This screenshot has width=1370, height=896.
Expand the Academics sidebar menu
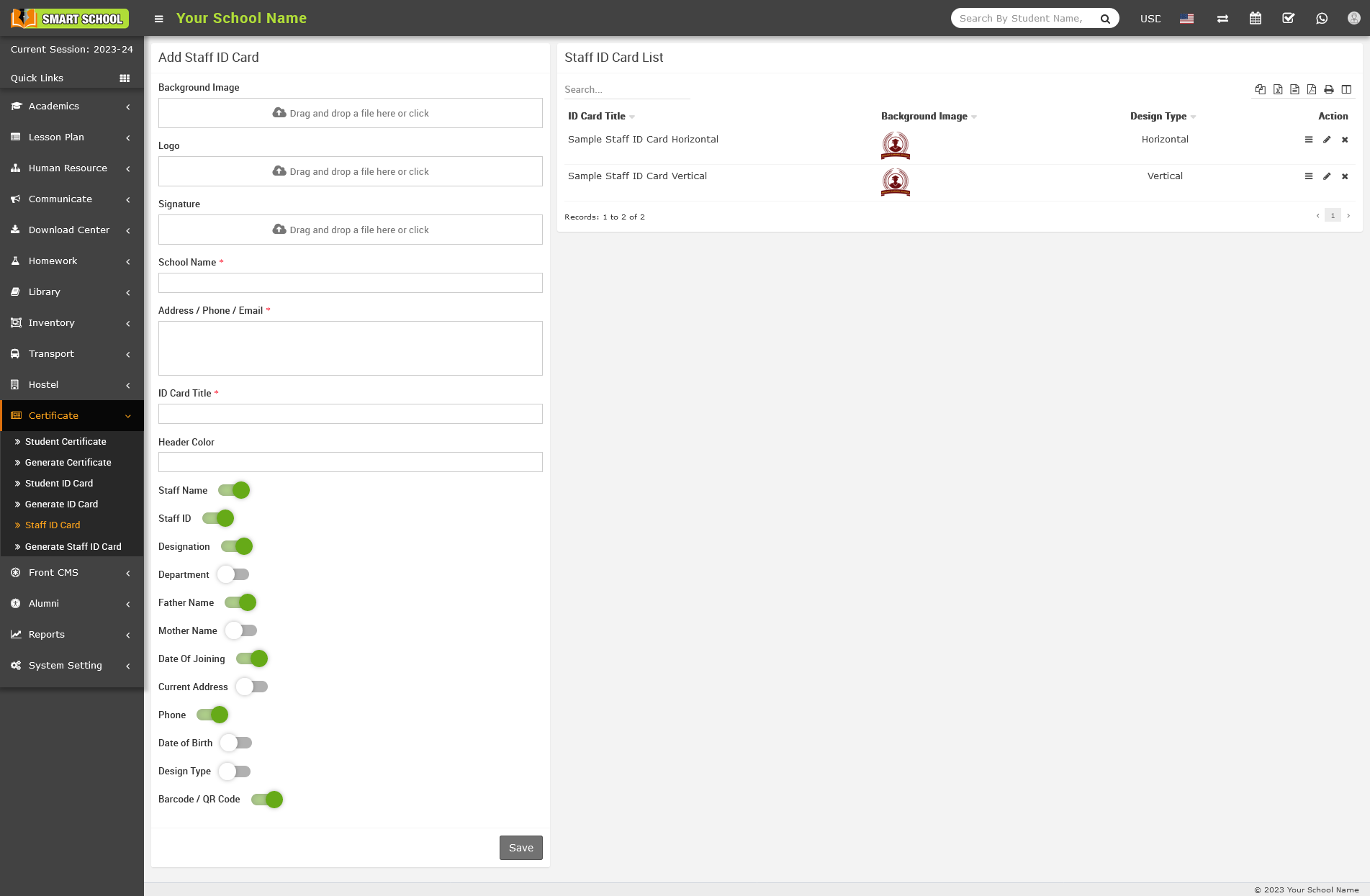coord(71,106)
